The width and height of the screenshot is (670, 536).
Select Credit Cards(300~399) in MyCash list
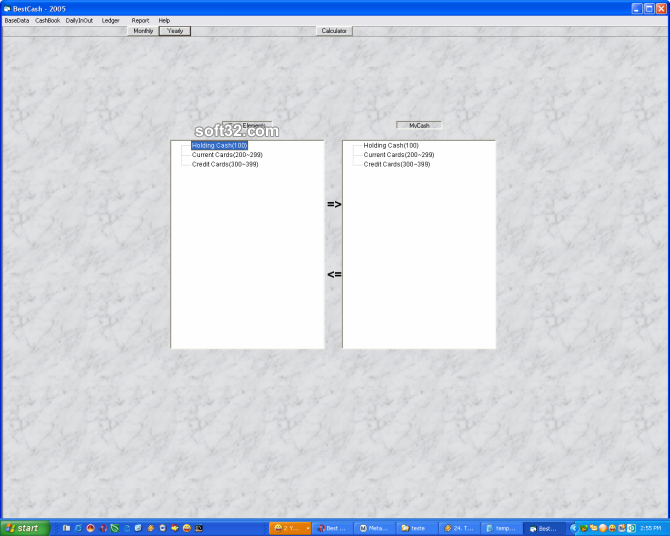(x=397, y=164)
